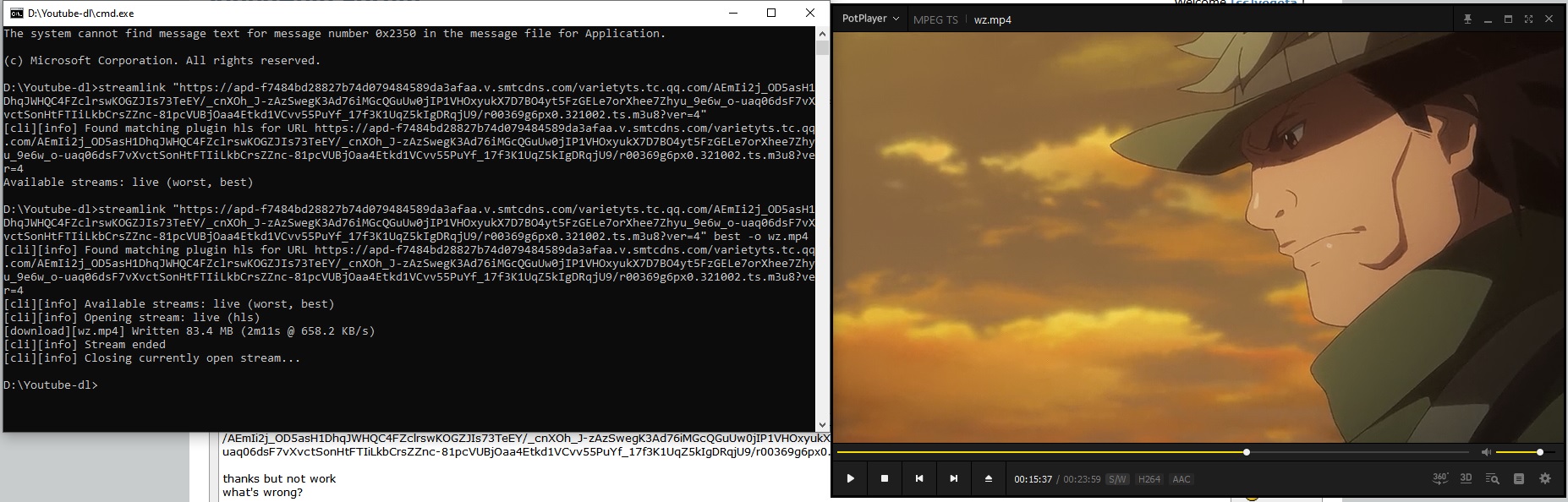Click 'thanks but not work' forum text
Screen dimensions: 1568x502
point(279,478)
